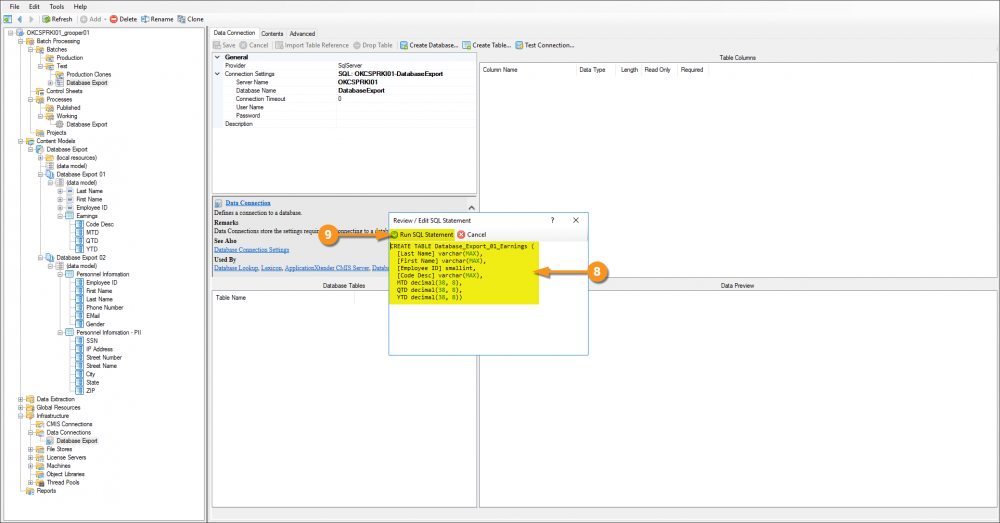Click the Refresh toolbar button

[x=57, y=19]
